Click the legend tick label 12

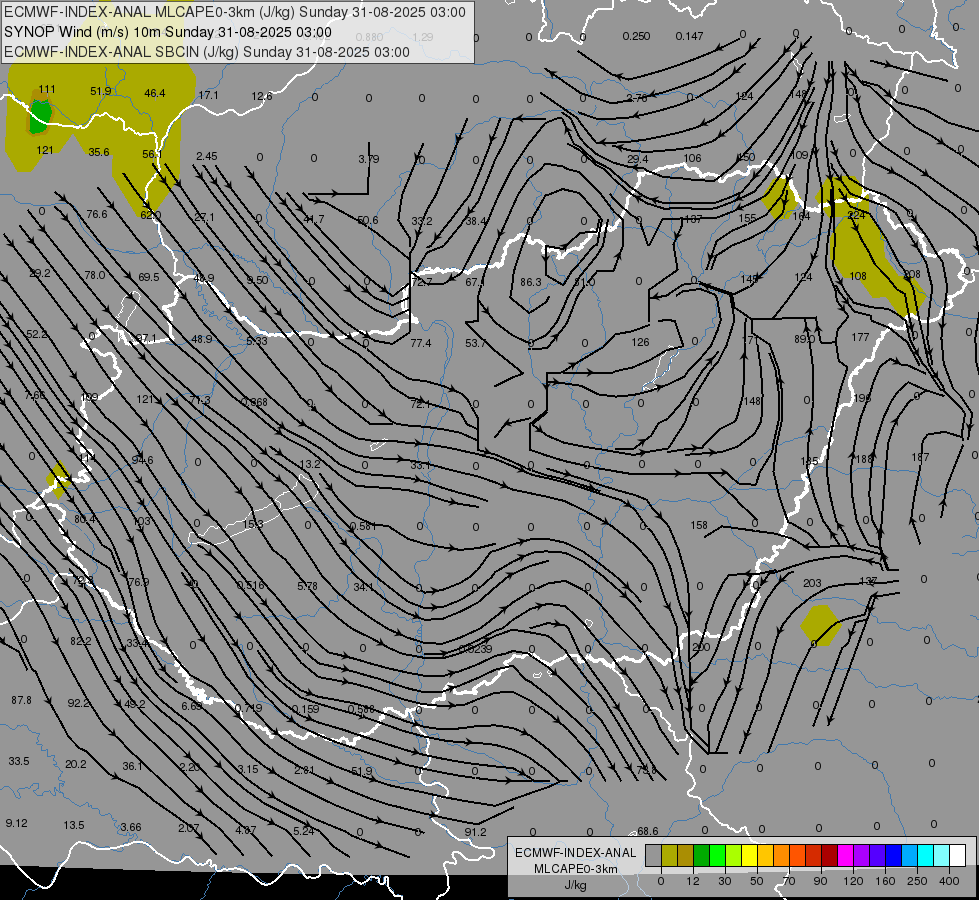click(x=693, y=881)
